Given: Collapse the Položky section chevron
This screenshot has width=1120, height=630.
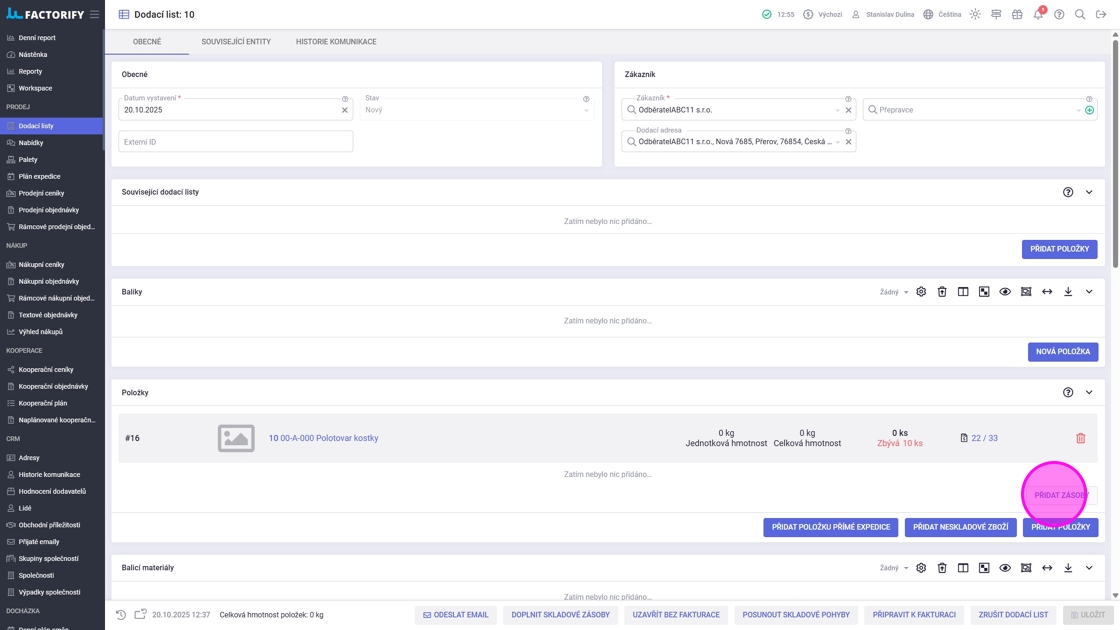Looking at the screenshot, I should (x=1089, y=393).
